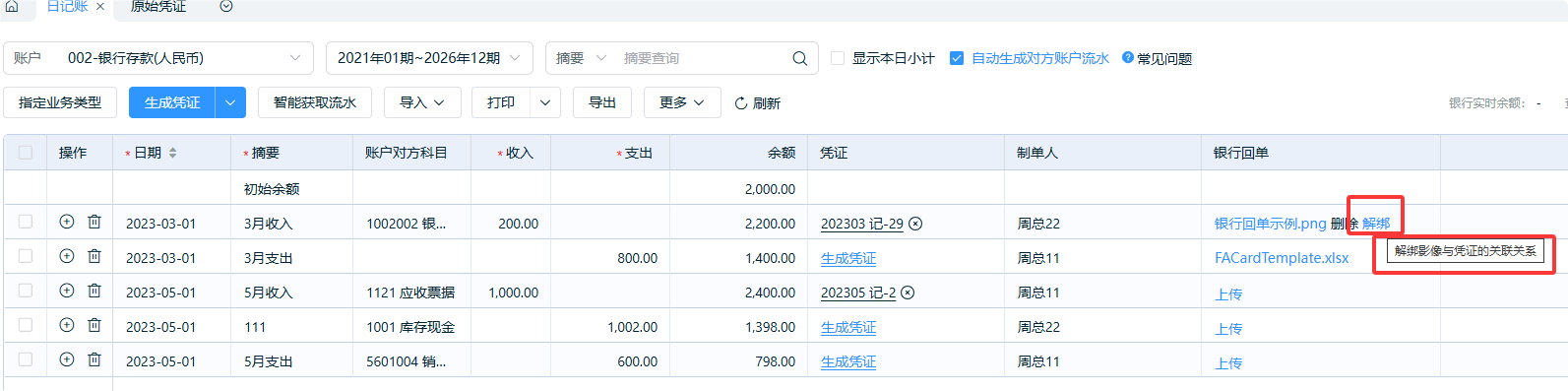Delete the 5月收入 row with trash icon
The width and height of the screenshot is (1568, 391).
pos(94,291)
